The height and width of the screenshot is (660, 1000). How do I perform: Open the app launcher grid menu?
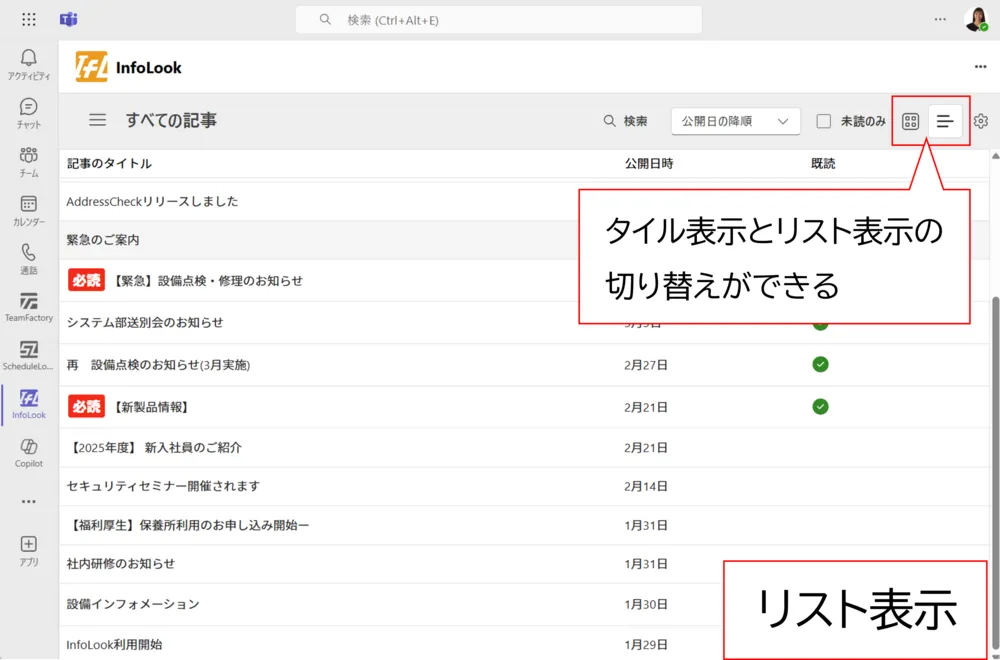28,20
